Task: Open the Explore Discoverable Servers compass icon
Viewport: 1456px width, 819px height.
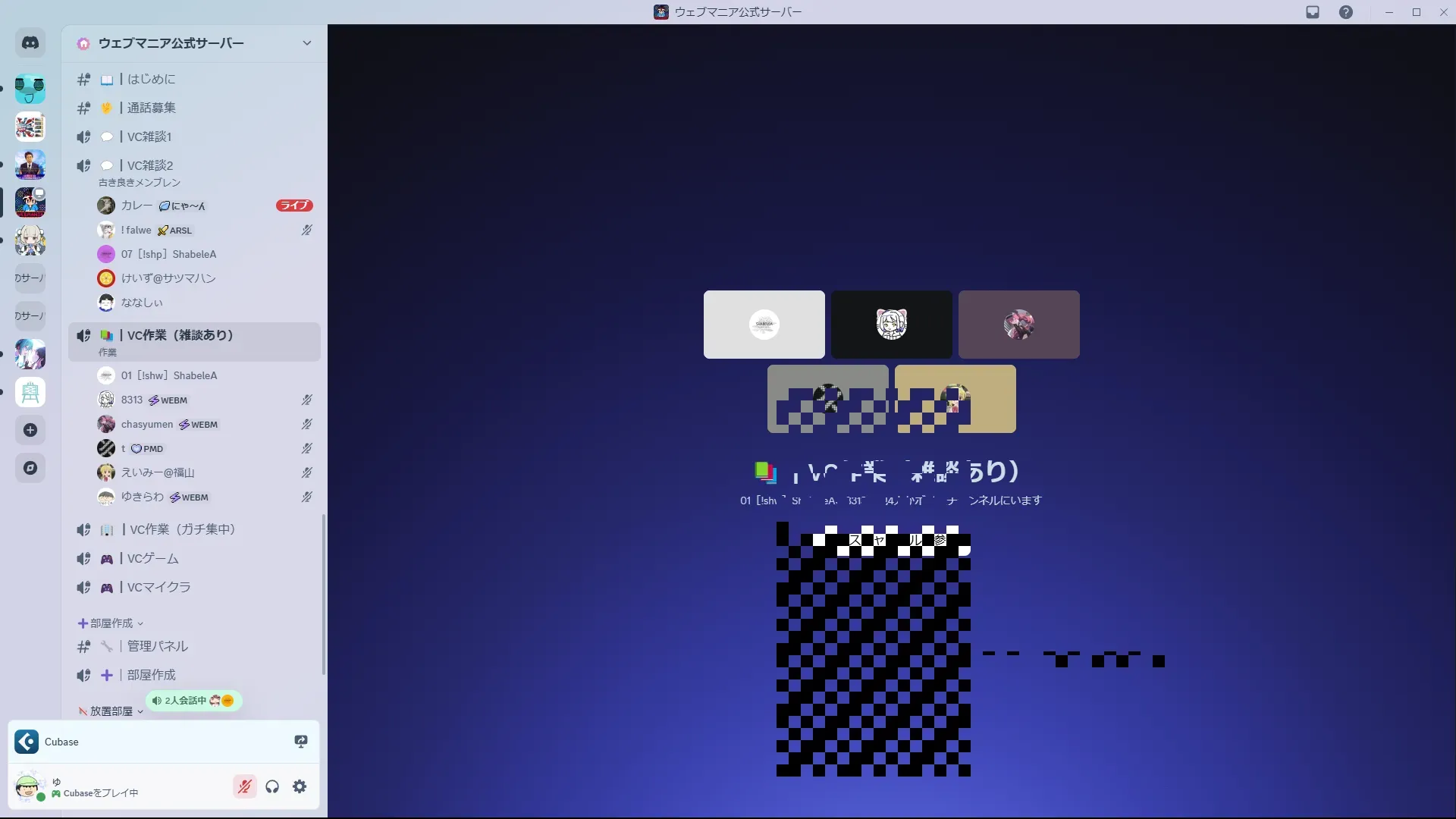Action: [30, 469]
